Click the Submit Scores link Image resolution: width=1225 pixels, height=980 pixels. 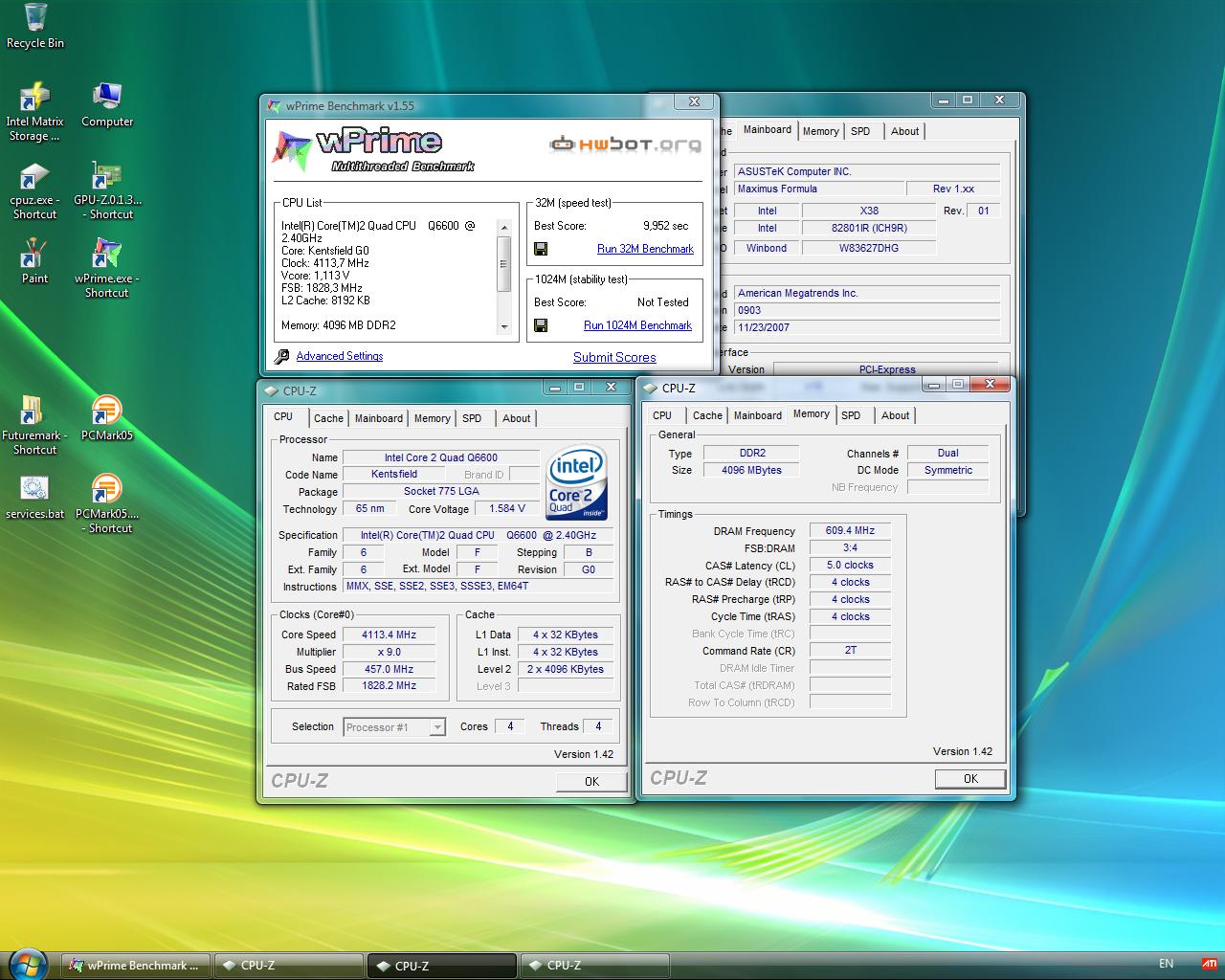pos(614,357)
